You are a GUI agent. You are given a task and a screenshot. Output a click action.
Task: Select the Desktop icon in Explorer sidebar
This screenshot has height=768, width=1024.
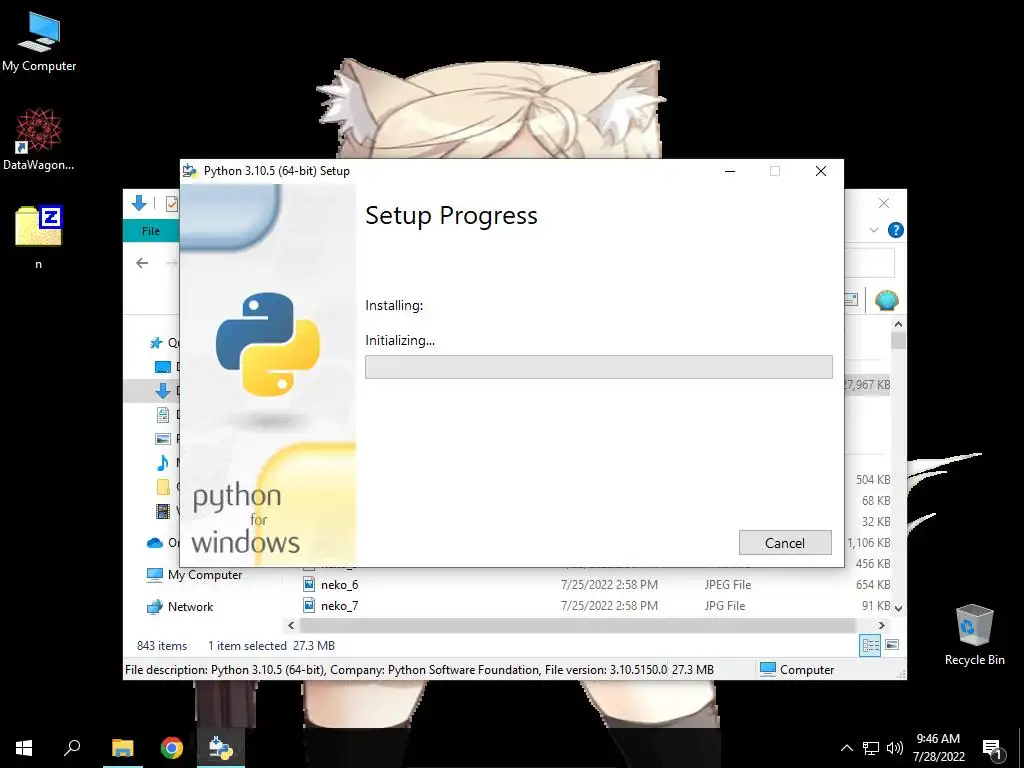tap(163, 367)
